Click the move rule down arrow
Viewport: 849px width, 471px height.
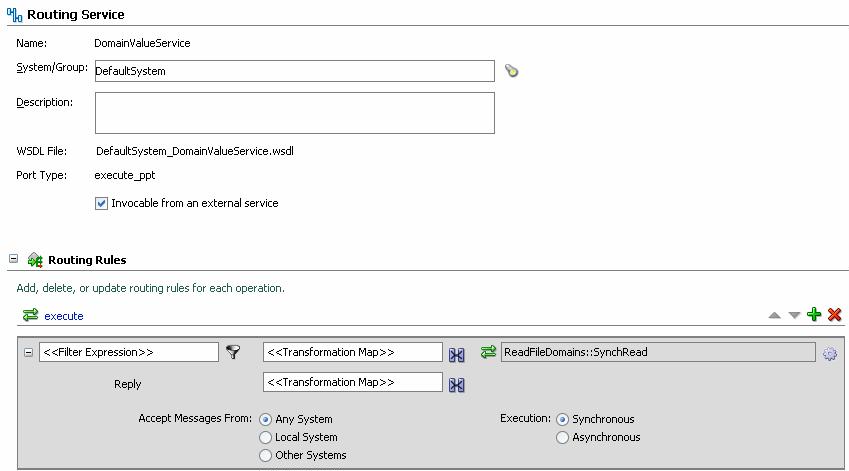[x=794, y=315]
